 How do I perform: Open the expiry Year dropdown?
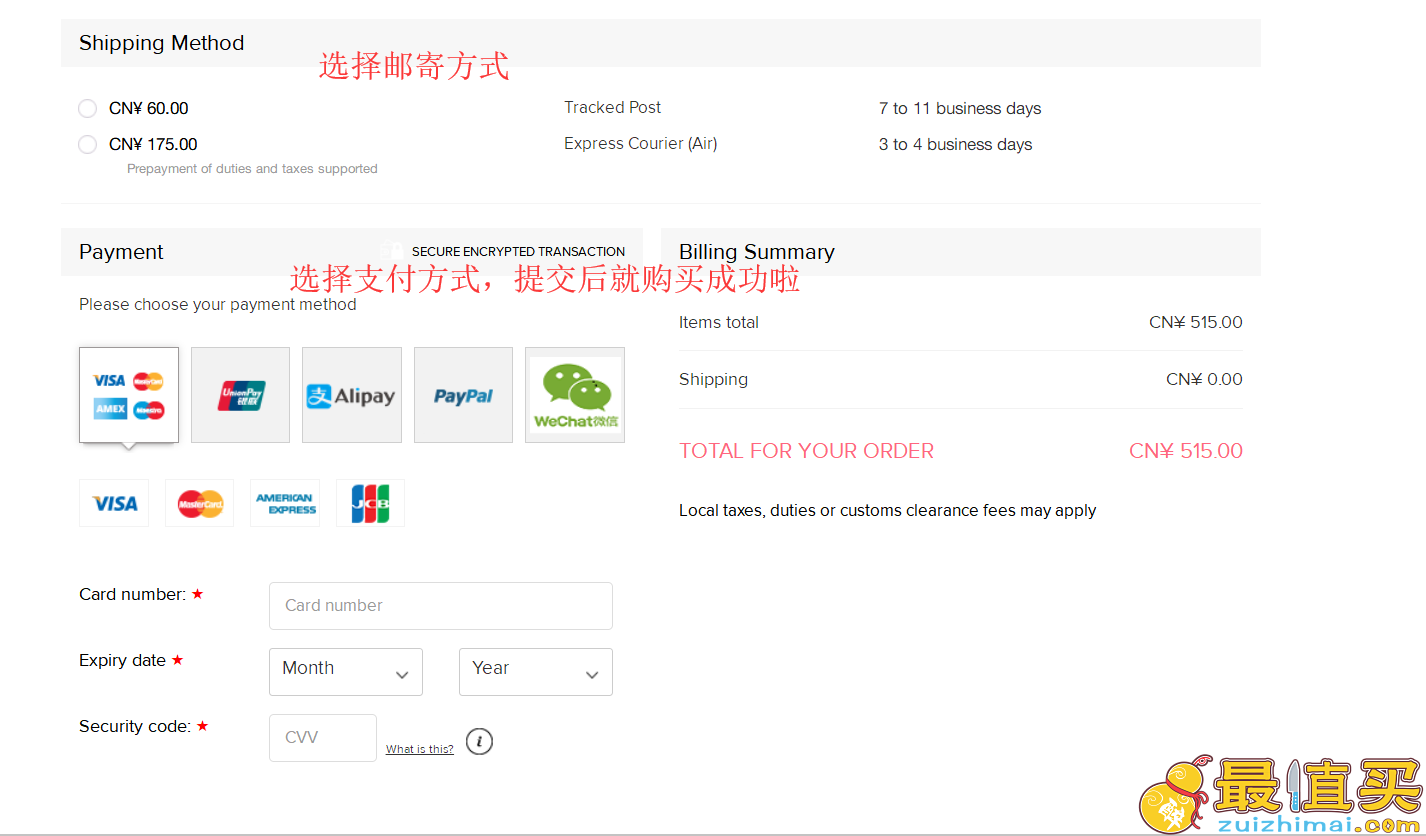click(x=536, y=672)
